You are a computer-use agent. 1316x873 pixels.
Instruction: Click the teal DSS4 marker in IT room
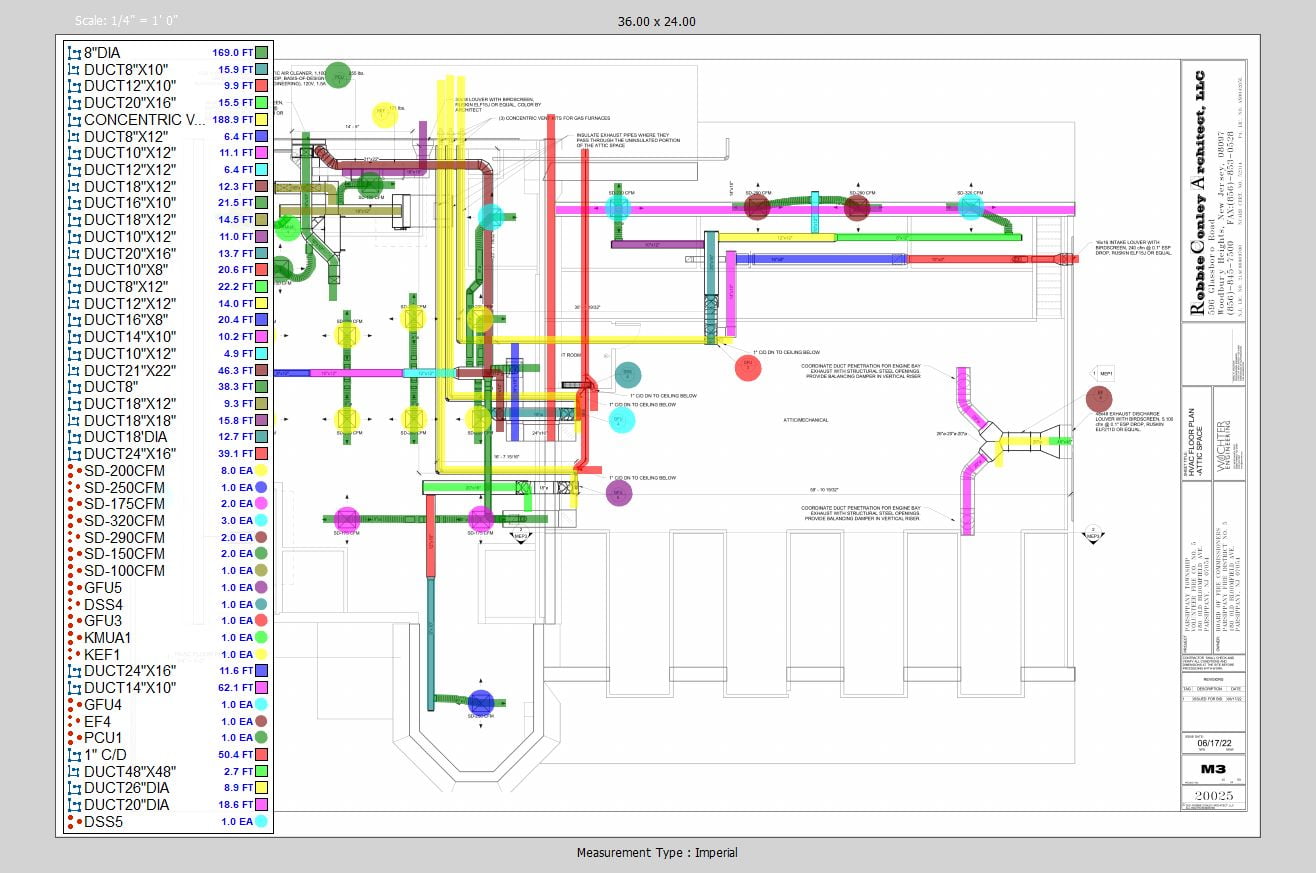[x=627, y=375]
